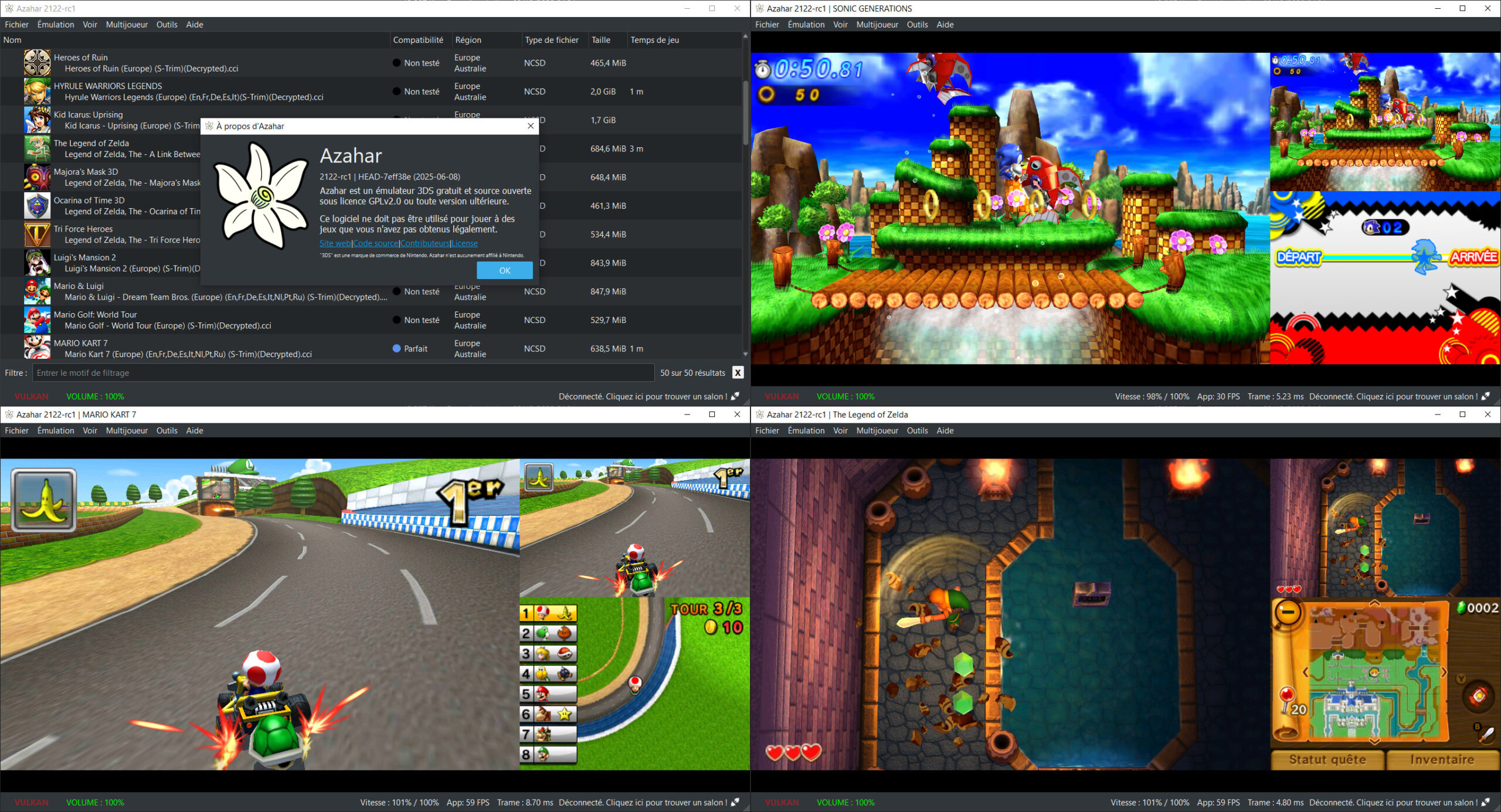This screenshot has width=1501, height=812.
Task: Click the Heroes of Ruin game icon
Action: tap(37, 63)
